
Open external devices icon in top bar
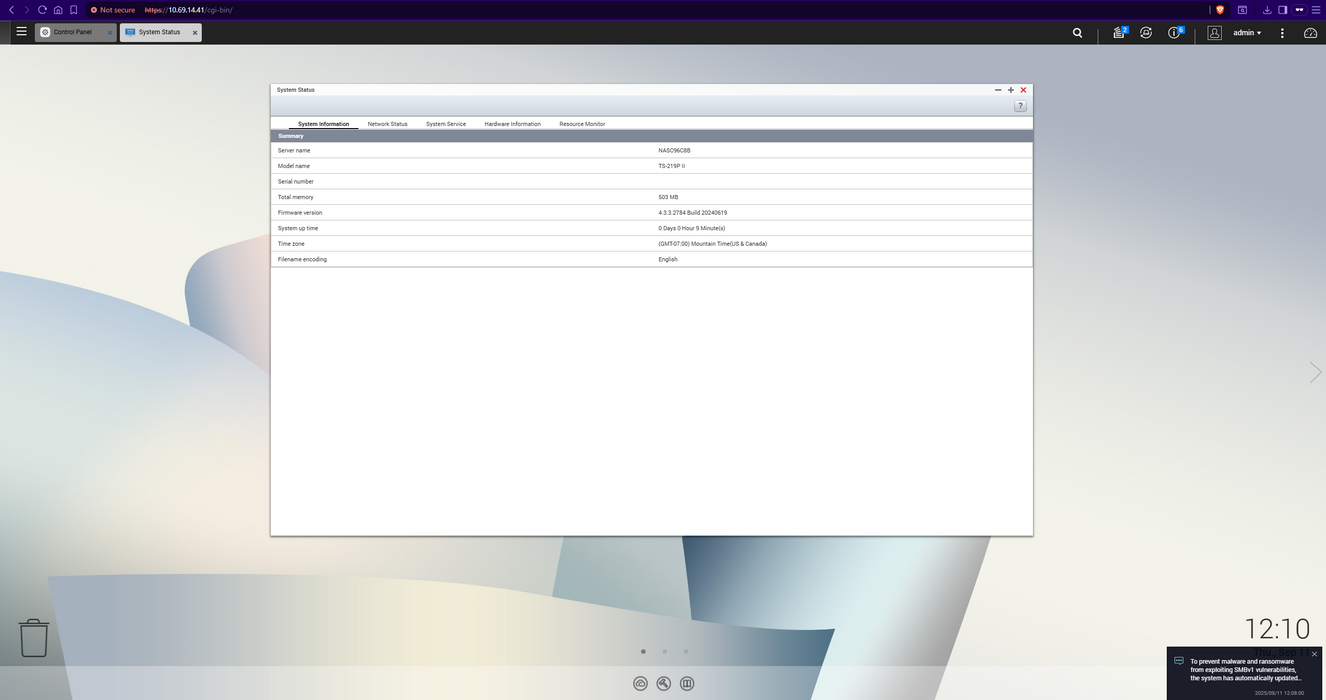[x=1146, y=33]
